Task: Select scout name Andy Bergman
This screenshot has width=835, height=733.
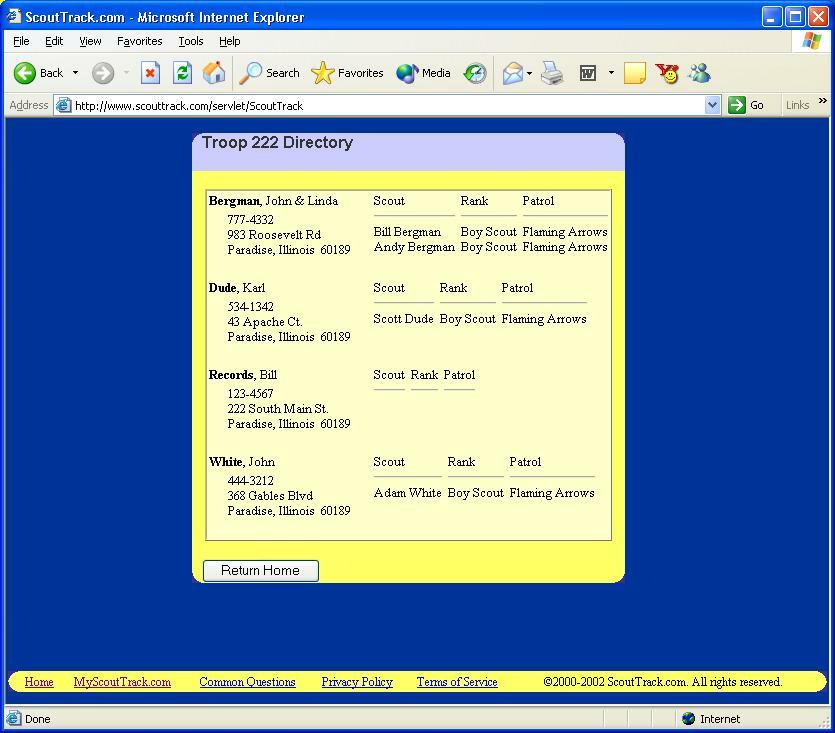Action: coord(414,247)
